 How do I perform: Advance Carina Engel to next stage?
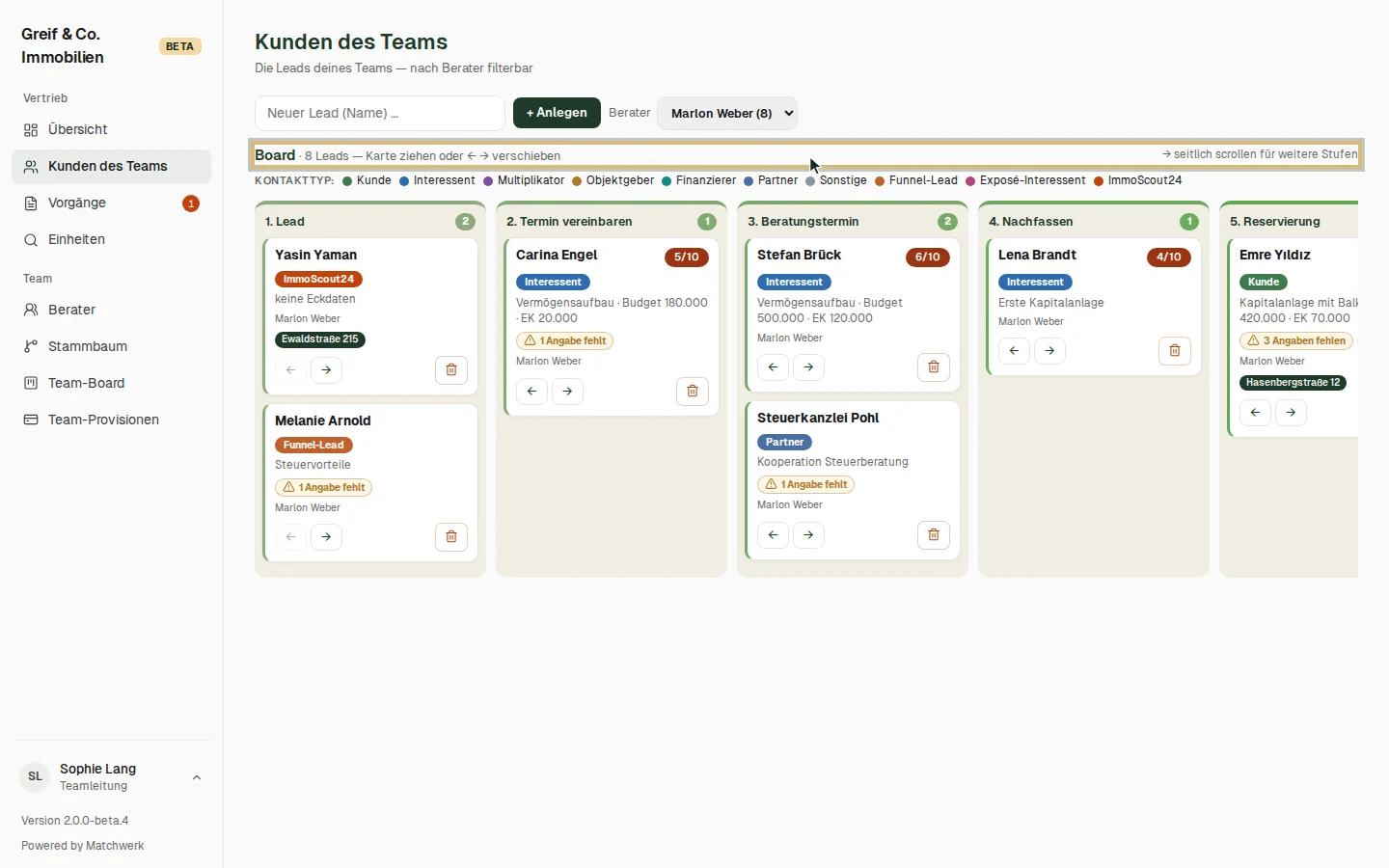(568, 392)
